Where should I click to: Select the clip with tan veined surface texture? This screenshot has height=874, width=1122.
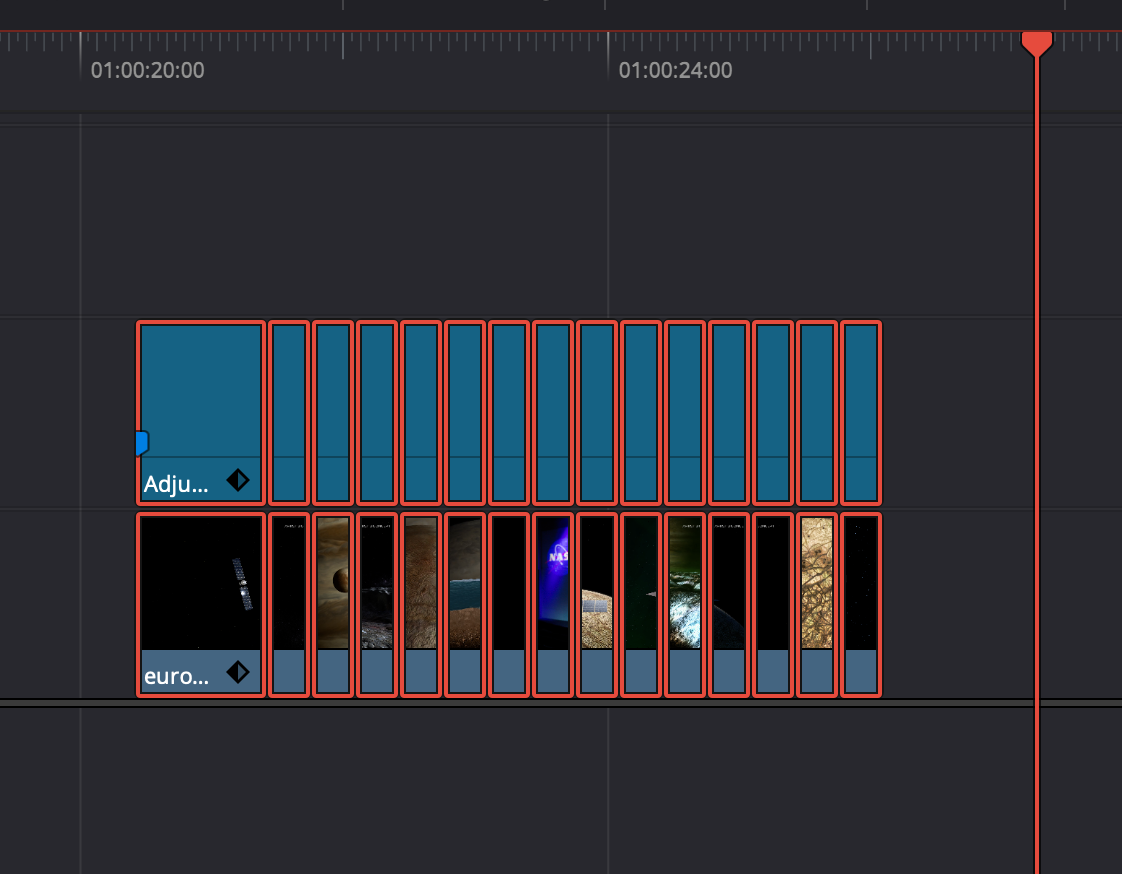817,604
